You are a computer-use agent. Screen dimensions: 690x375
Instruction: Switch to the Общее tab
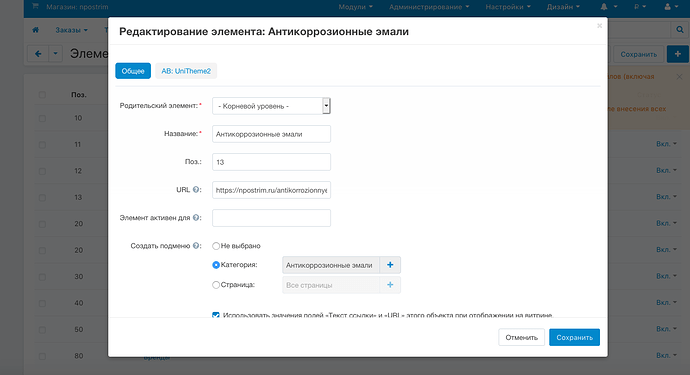click(x=133, y=71)
